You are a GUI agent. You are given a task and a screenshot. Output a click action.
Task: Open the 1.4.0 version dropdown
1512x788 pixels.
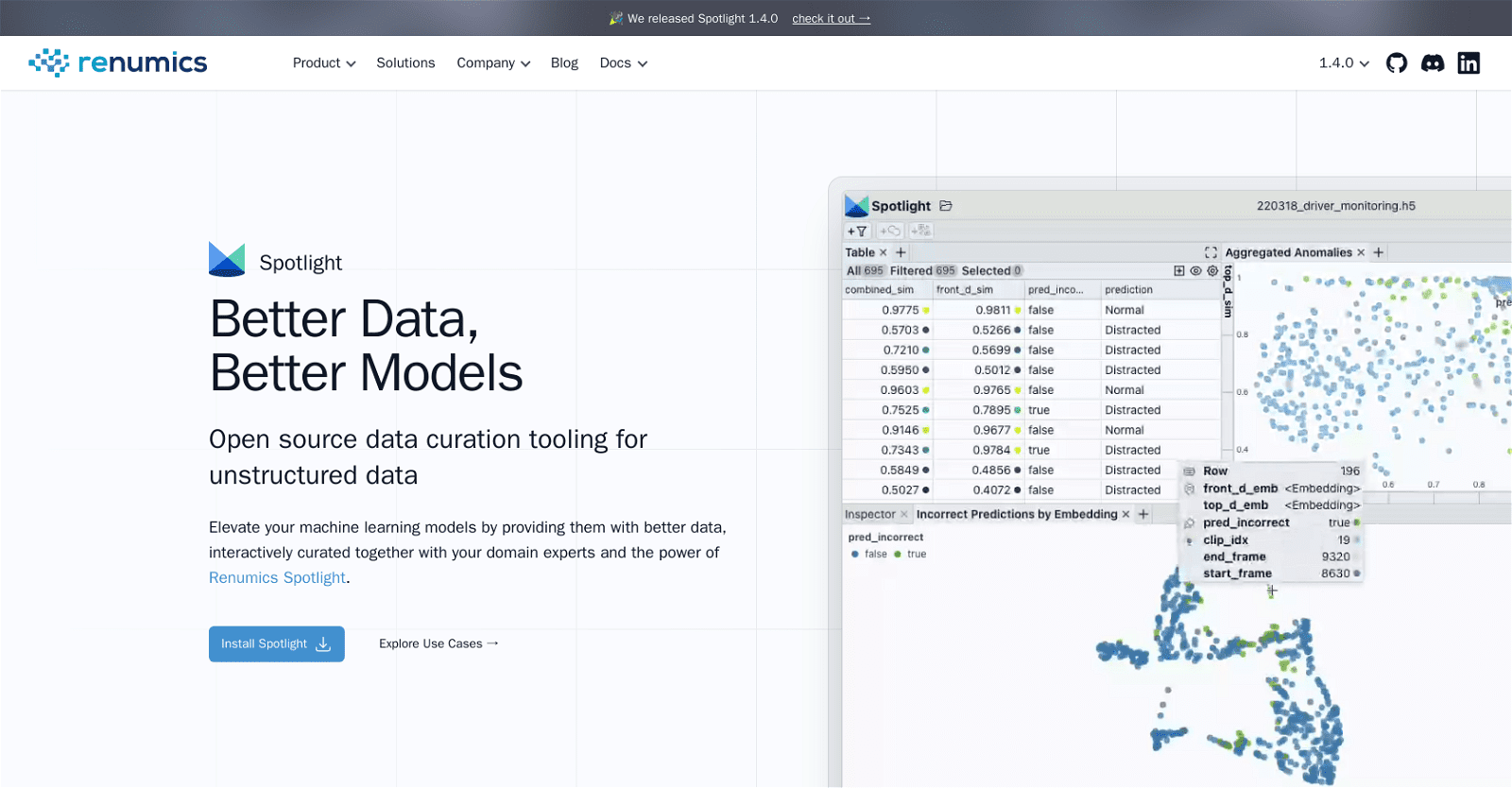click(1344, 63)
